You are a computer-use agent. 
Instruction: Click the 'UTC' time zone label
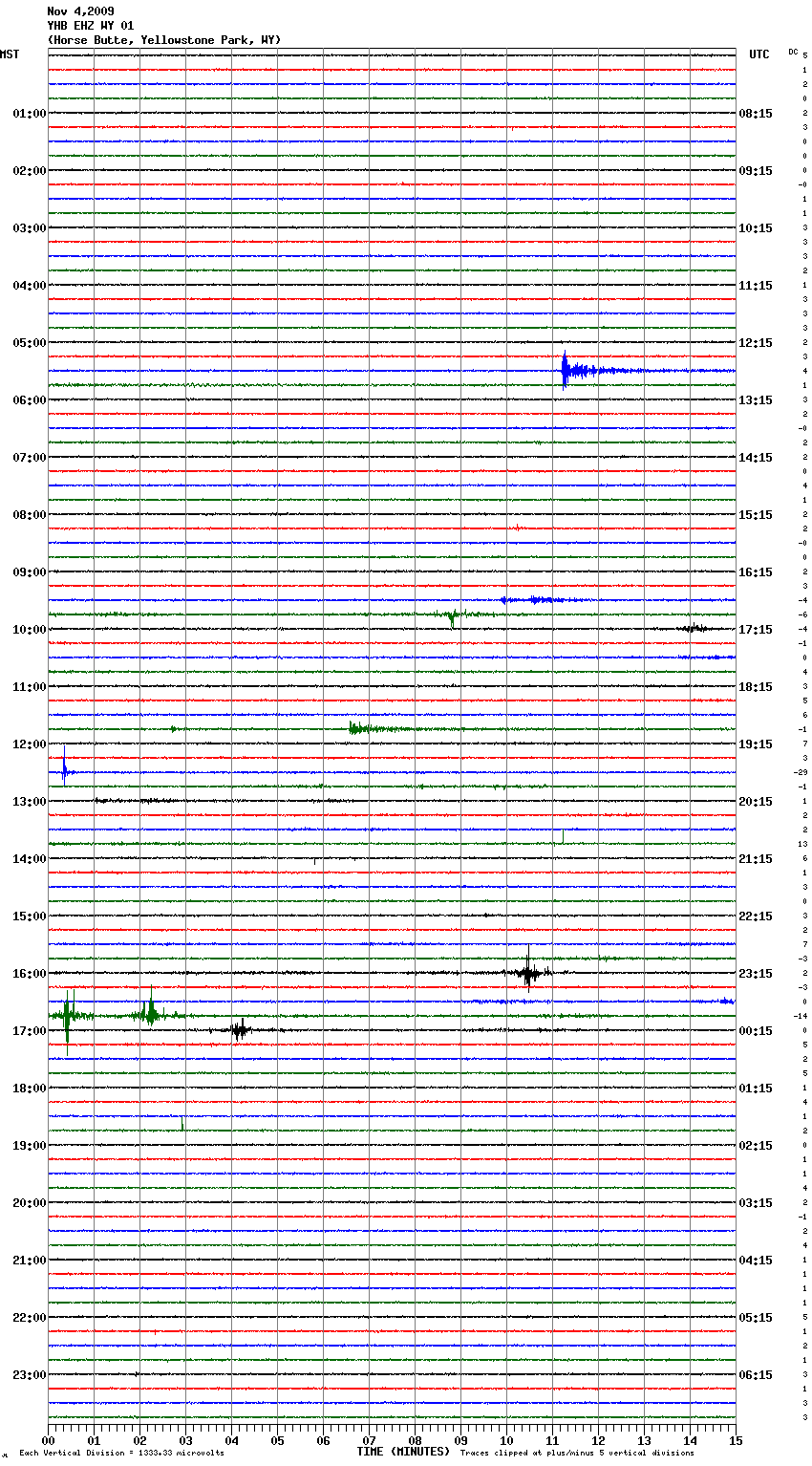(x=759, y=54)
